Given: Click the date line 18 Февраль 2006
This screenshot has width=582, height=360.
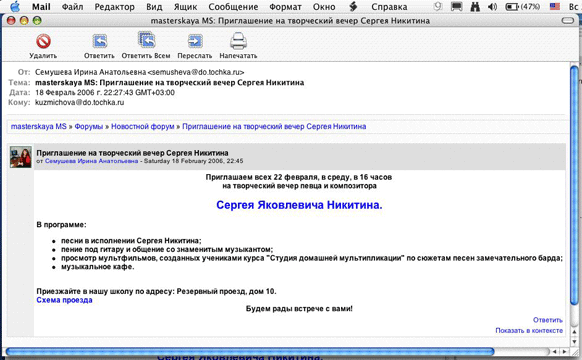Looking at the screenshot, I should click(105, 92).
